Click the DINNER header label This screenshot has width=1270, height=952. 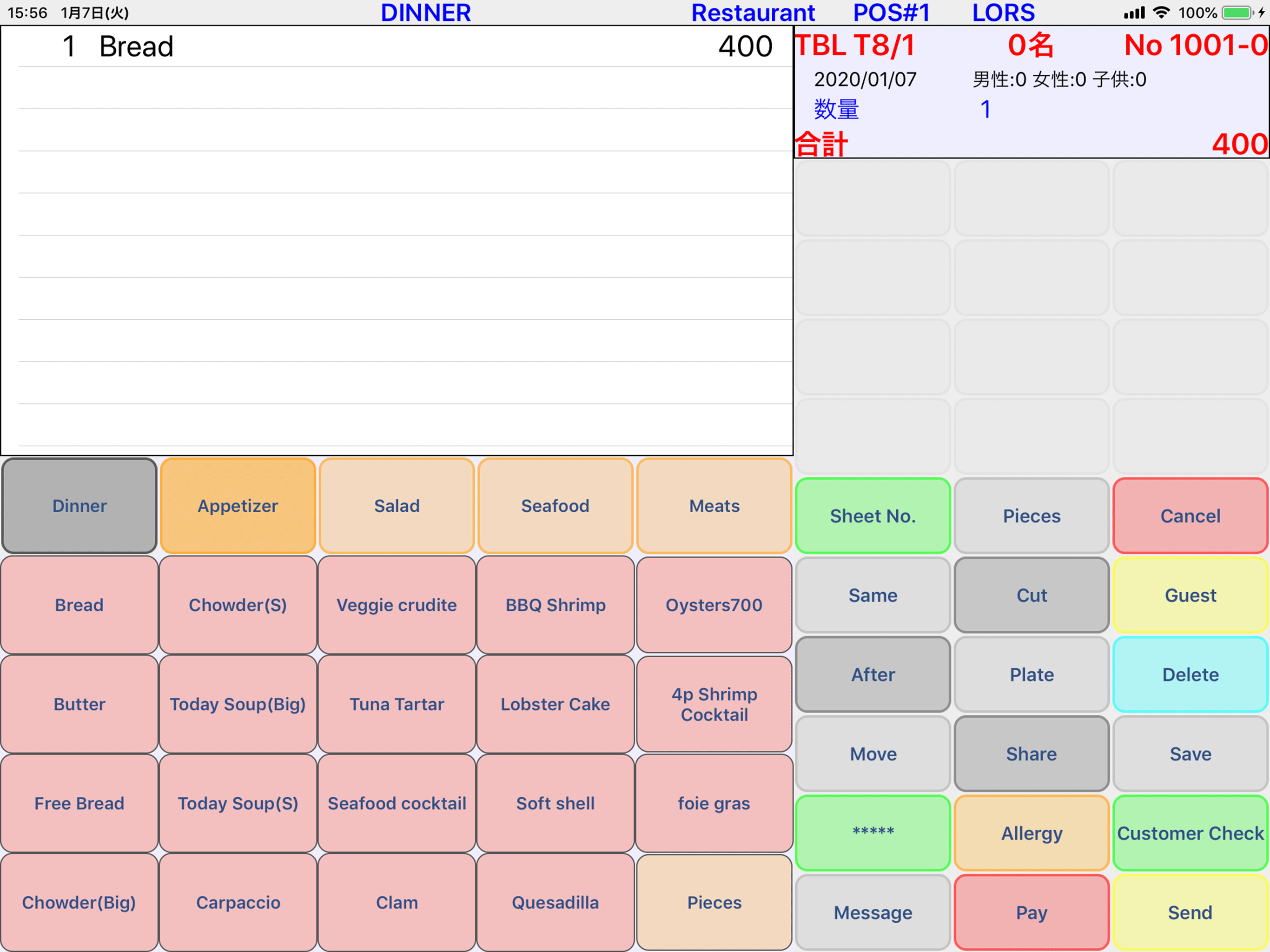pyautogui.click(x=425, y=13)
